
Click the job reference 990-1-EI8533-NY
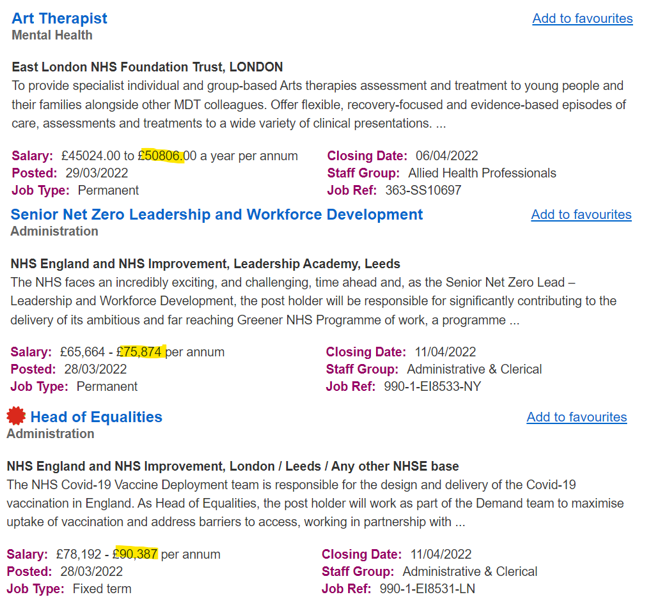[x=432, y=386]
